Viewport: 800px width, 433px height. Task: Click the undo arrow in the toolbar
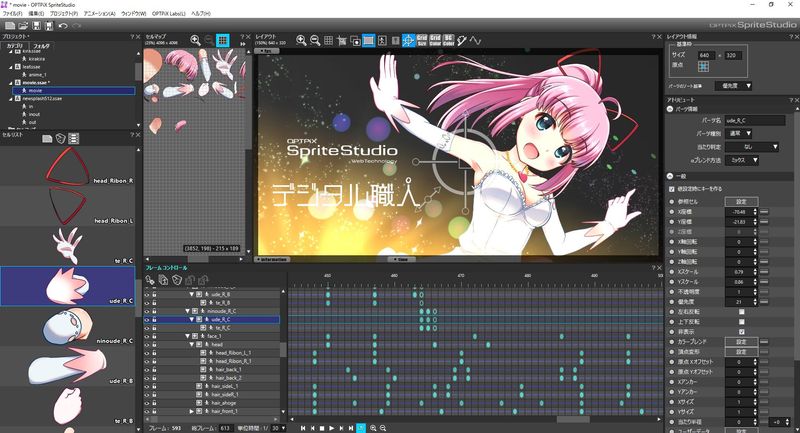point(62,25)
